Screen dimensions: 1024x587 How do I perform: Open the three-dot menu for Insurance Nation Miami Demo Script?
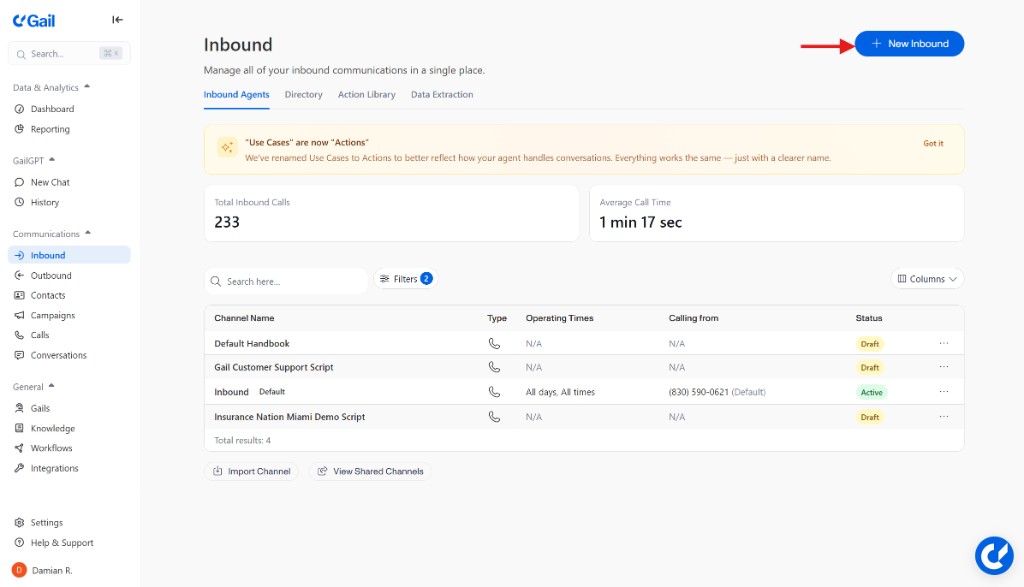coord(941,417)
